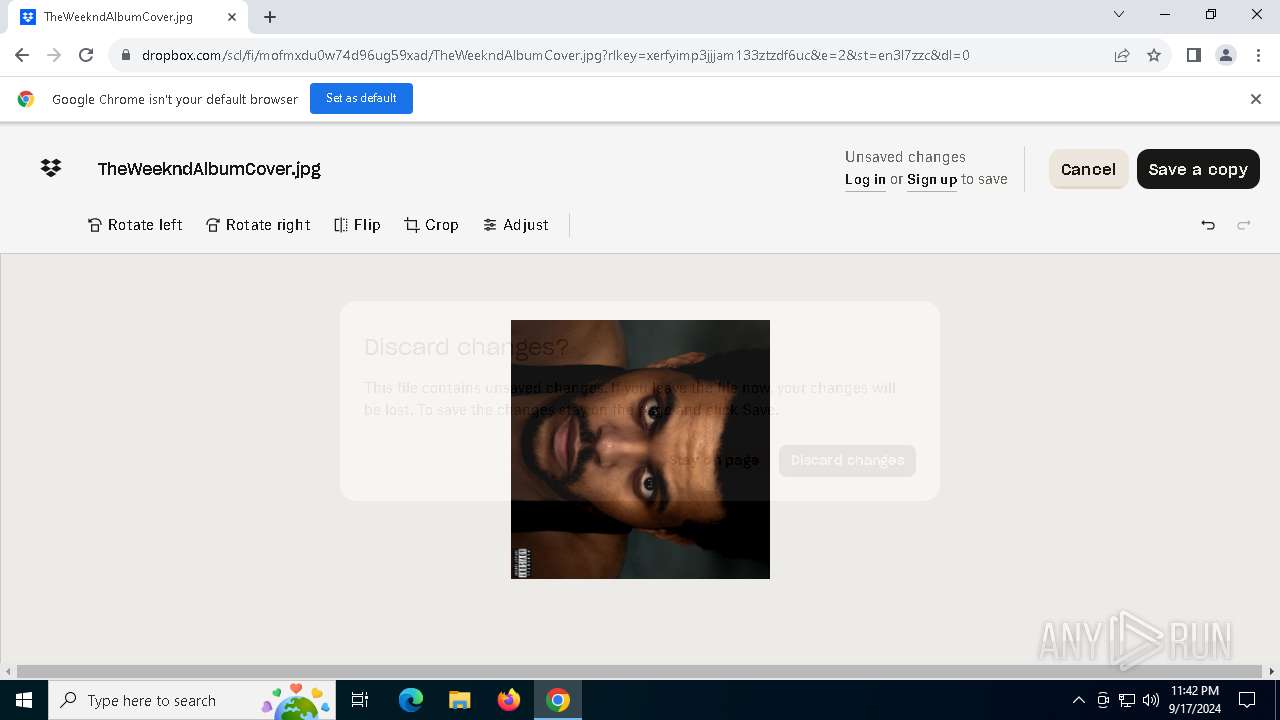The image size is (1280, 720).
Task: Open the volume control tray icon
Action: 1151,700
